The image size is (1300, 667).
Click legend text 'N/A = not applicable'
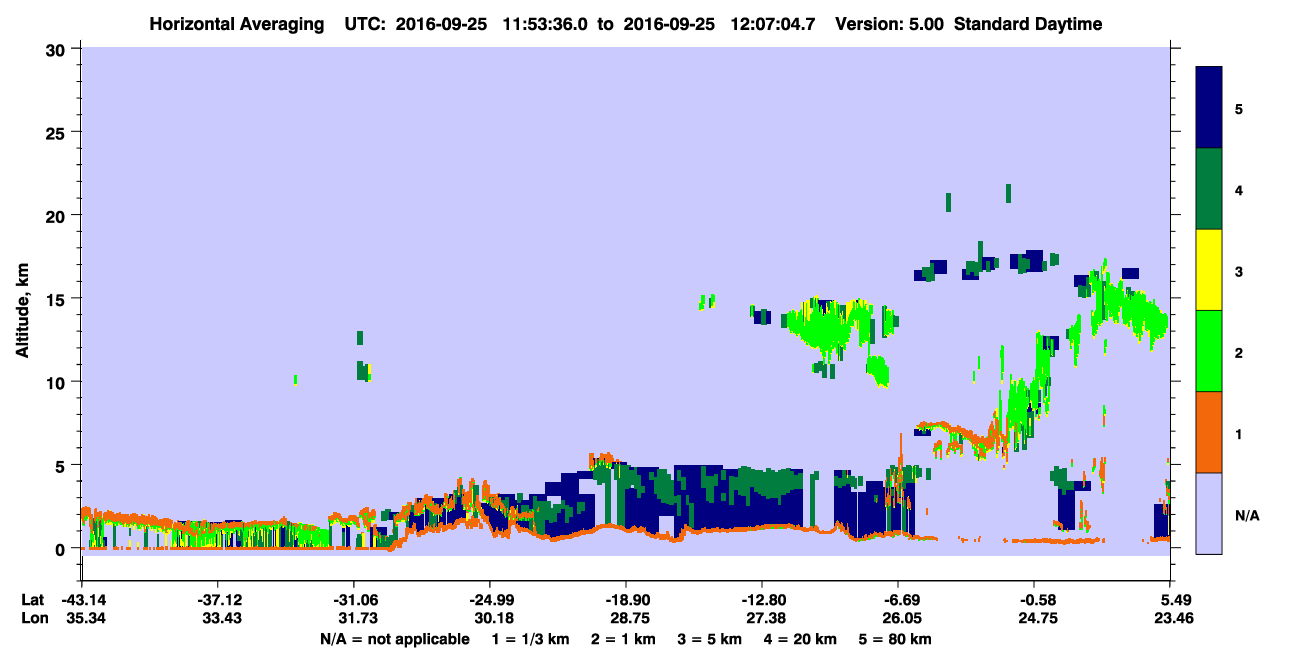pyautogui.click(x=394, y=639)
